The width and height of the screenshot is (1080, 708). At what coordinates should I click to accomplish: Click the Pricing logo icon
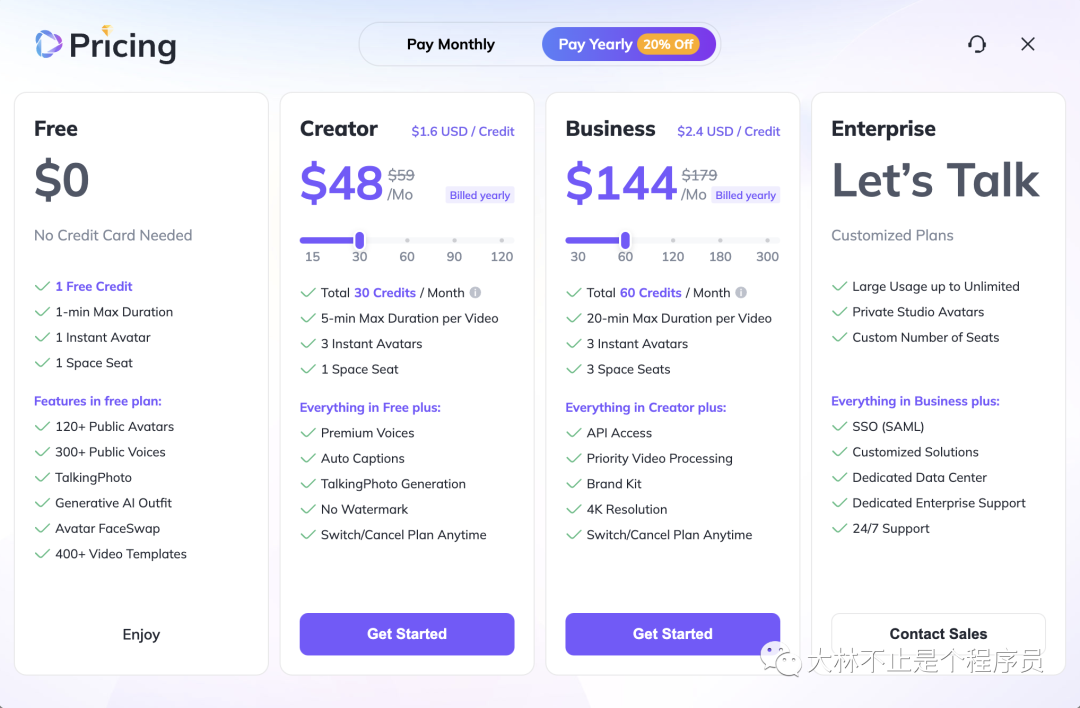(49, 44)
